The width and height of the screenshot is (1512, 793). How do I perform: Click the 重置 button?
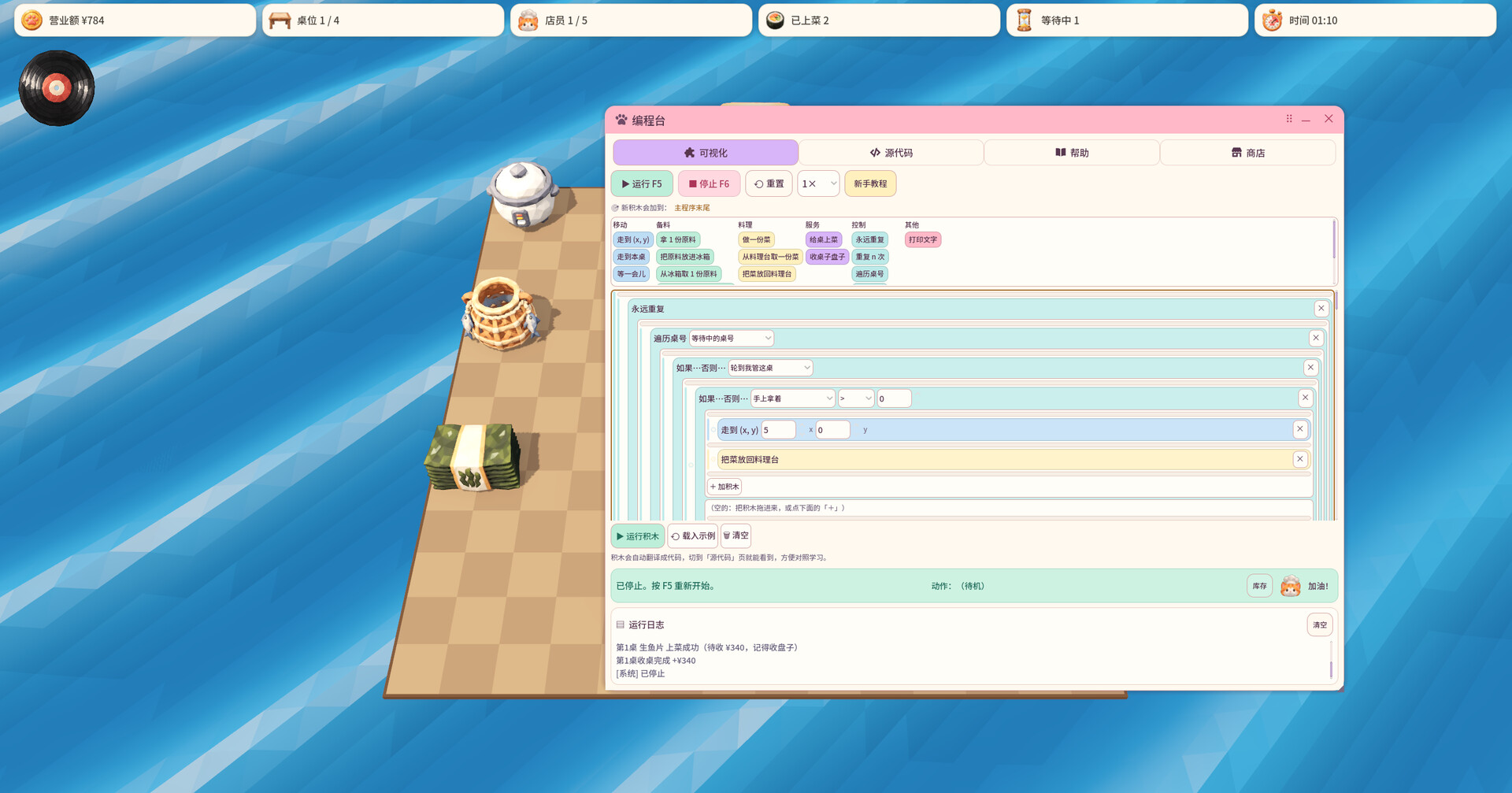click(x=769, y=183)
